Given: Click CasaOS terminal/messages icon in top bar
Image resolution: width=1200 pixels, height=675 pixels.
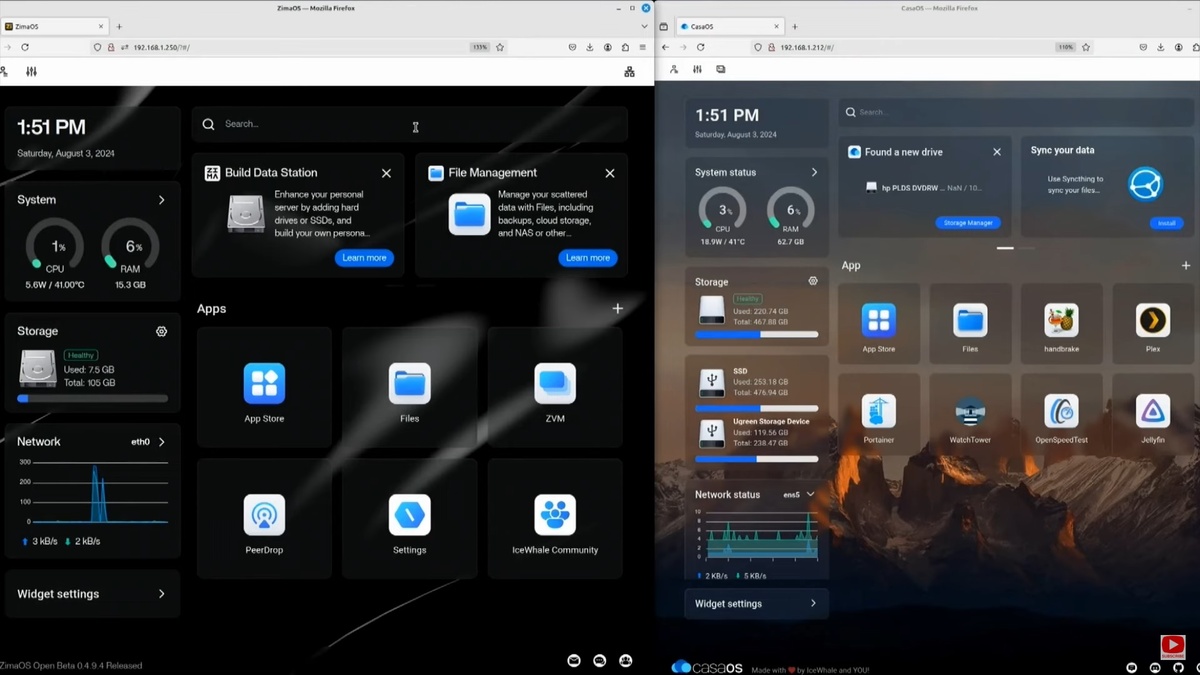Looking at the screenshot, I should (x=720, y=69).
